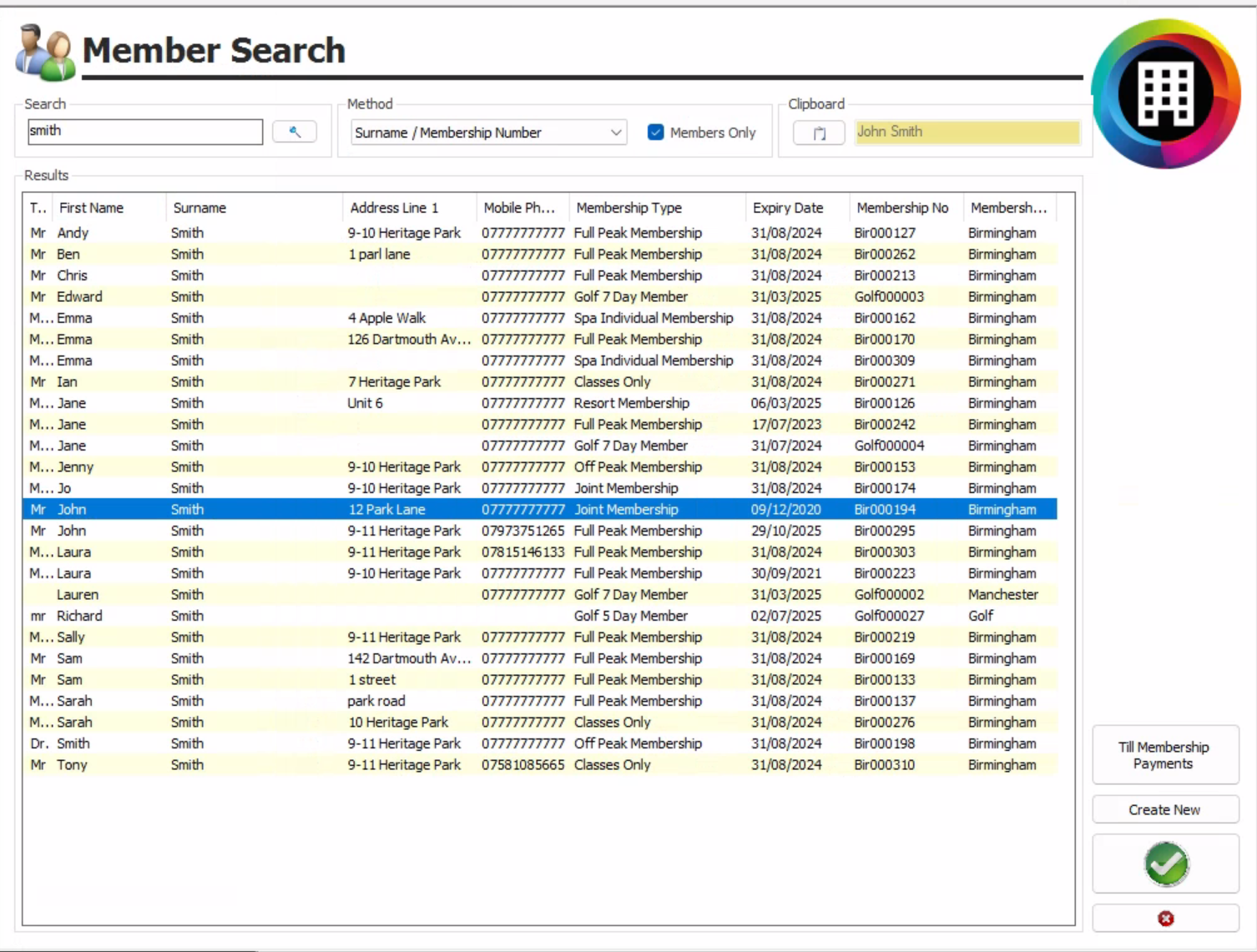Image resolution: width=1257 pixels, height=952 pixels.
Task: Select John Smith with number Bir000295
Action: (x=540, y=531)
